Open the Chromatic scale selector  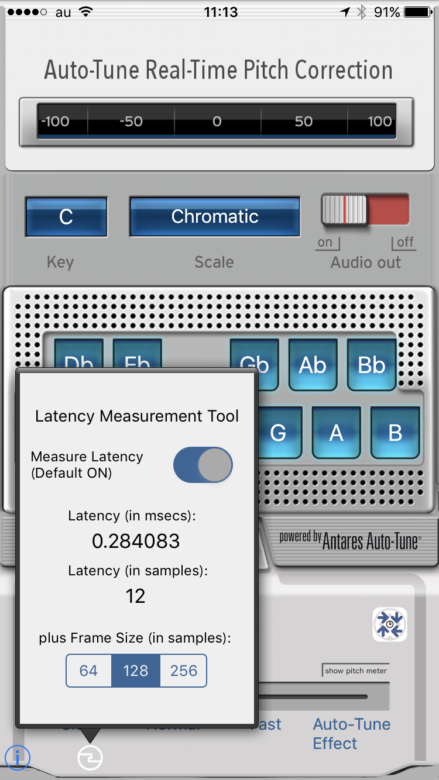pyautogui.click(x=215, y=216)
